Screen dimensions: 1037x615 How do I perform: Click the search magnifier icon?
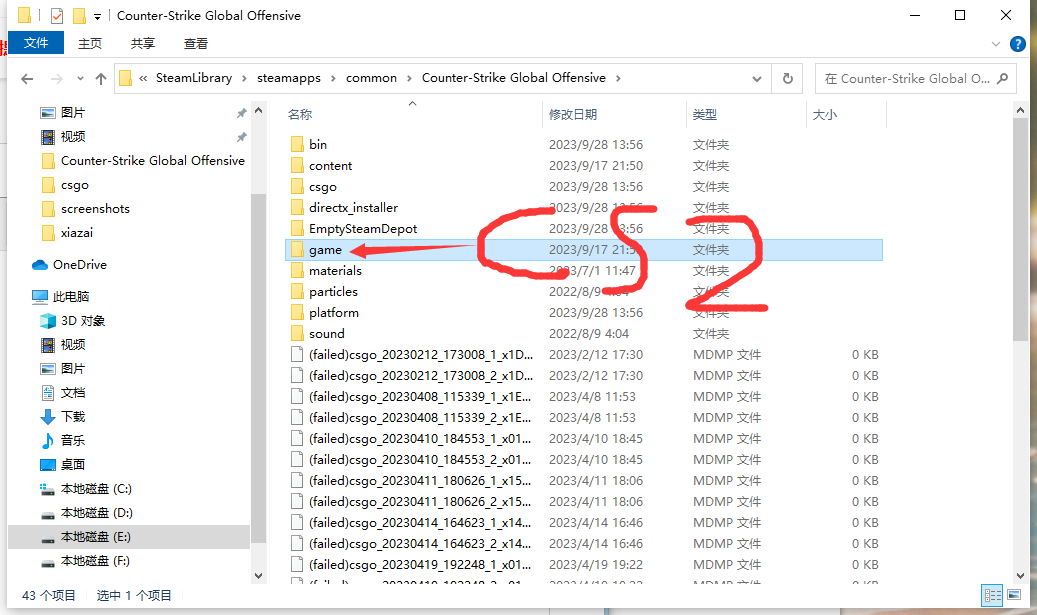point(1003,78)
